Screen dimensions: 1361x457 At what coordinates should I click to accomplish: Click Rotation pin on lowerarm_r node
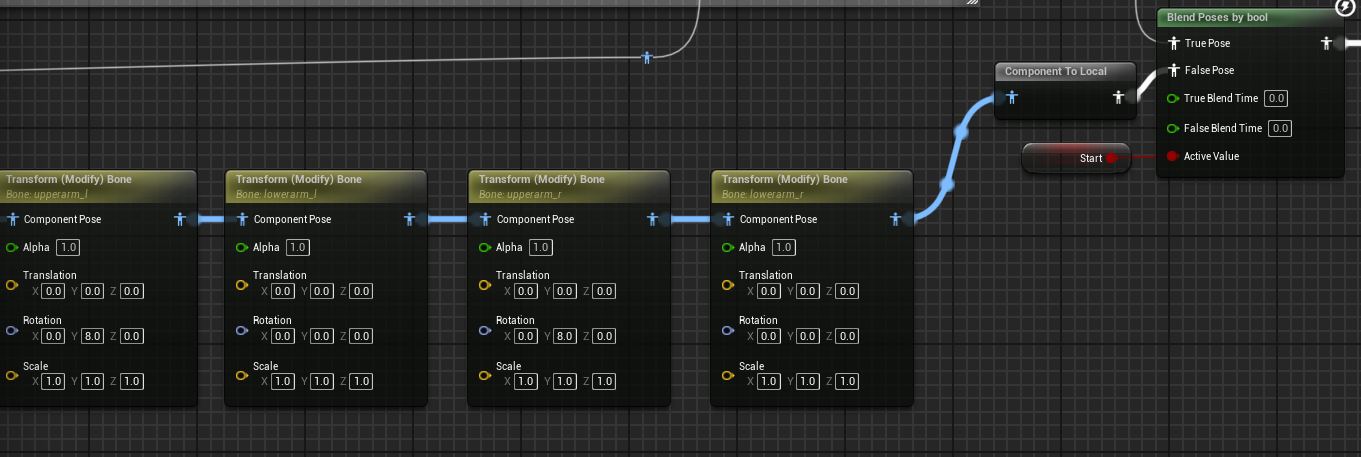pyautogui.click(x=728, y=330)
